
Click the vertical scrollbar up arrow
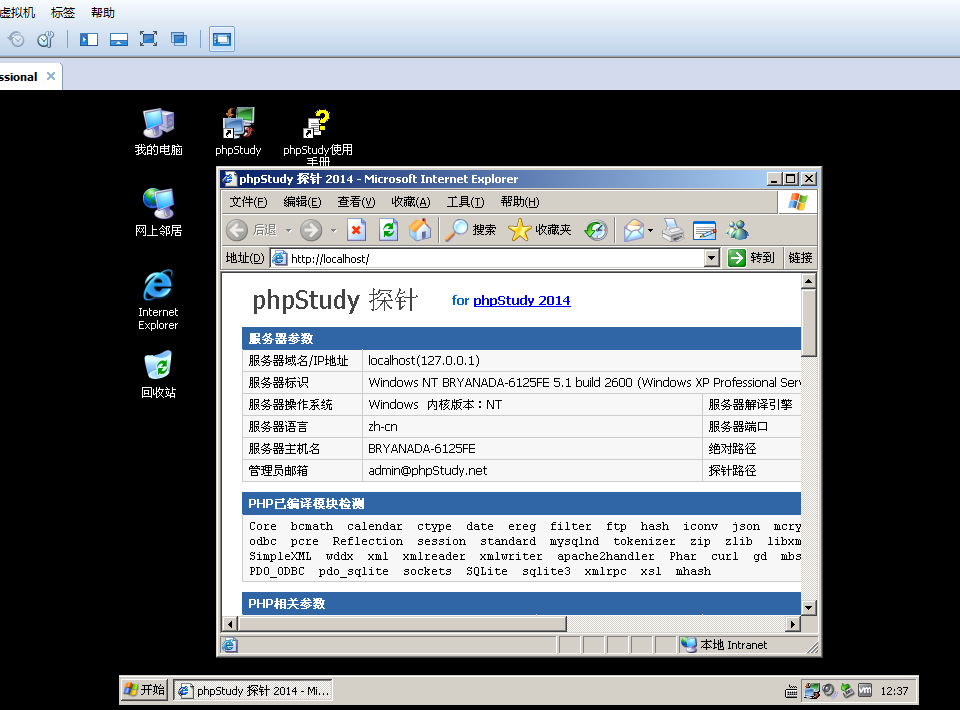pos(809,281)
